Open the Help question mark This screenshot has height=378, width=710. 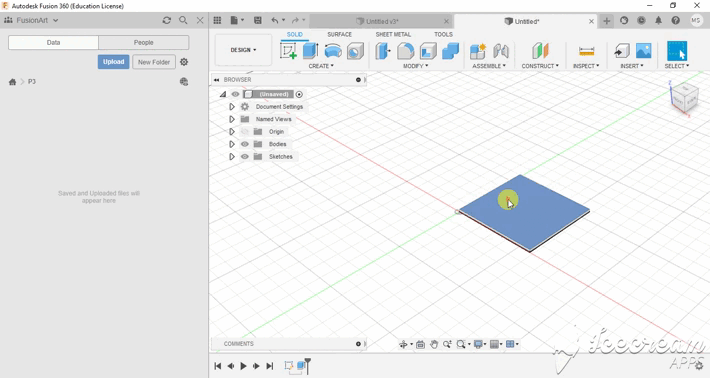(676, 20)
